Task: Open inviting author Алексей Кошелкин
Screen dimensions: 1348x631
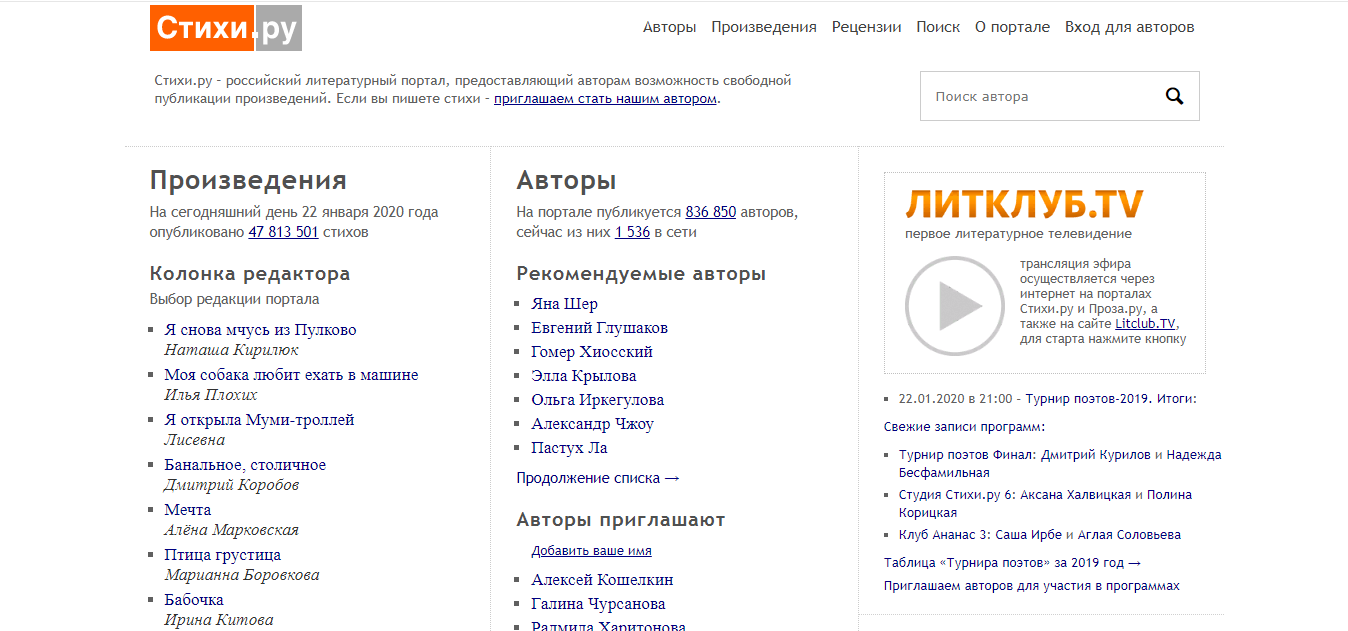Action: click(x=602, y=580)
